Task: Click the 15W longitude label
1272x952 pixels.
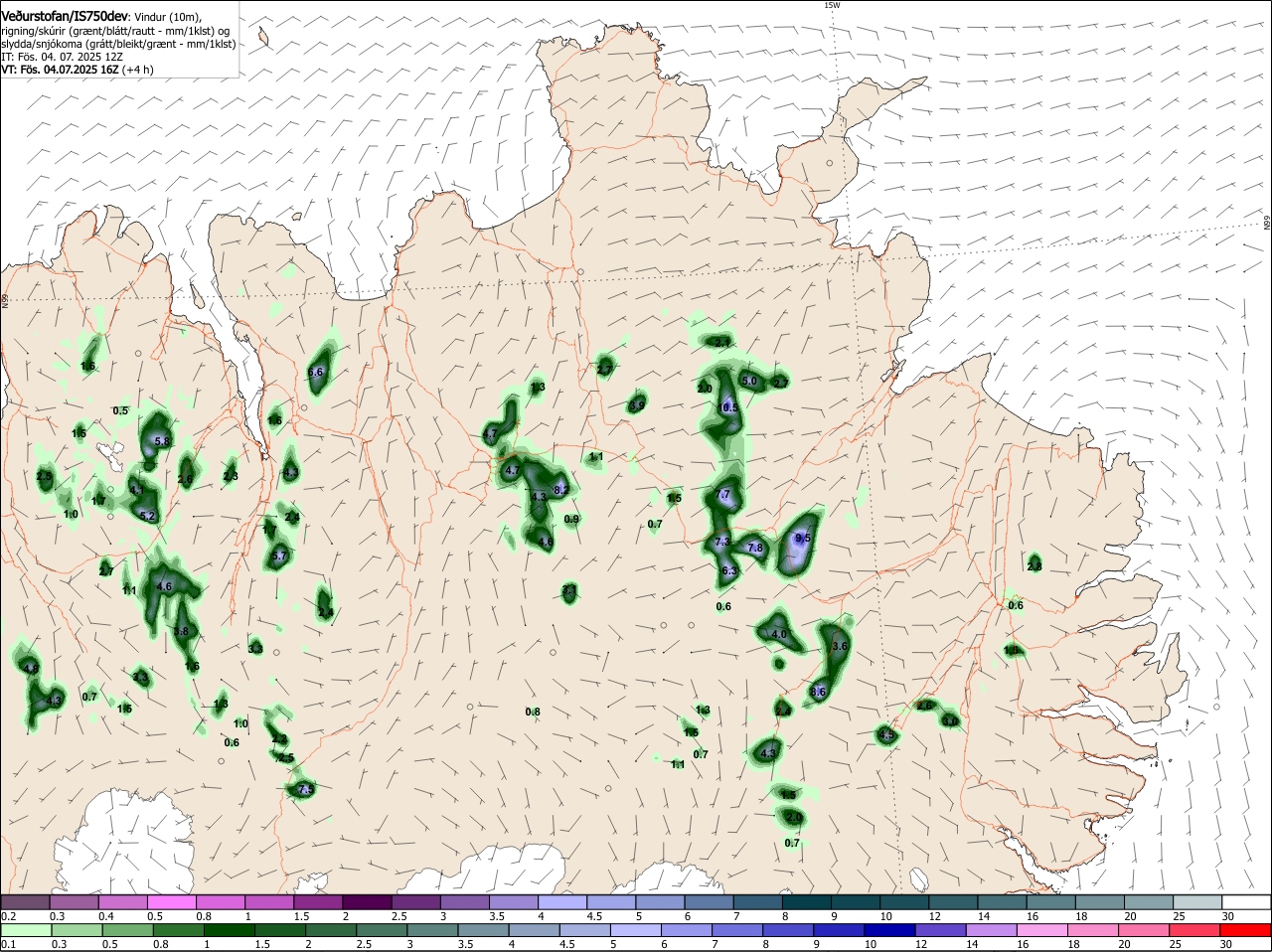Action: click(832, 5)
